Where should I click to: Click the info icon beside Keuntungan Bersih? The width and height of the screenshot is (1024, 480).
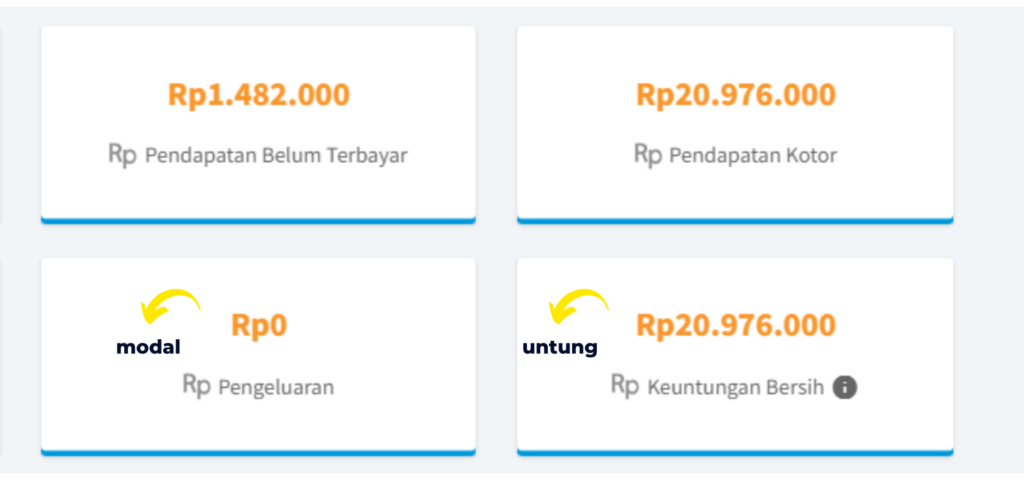[844, 387]
